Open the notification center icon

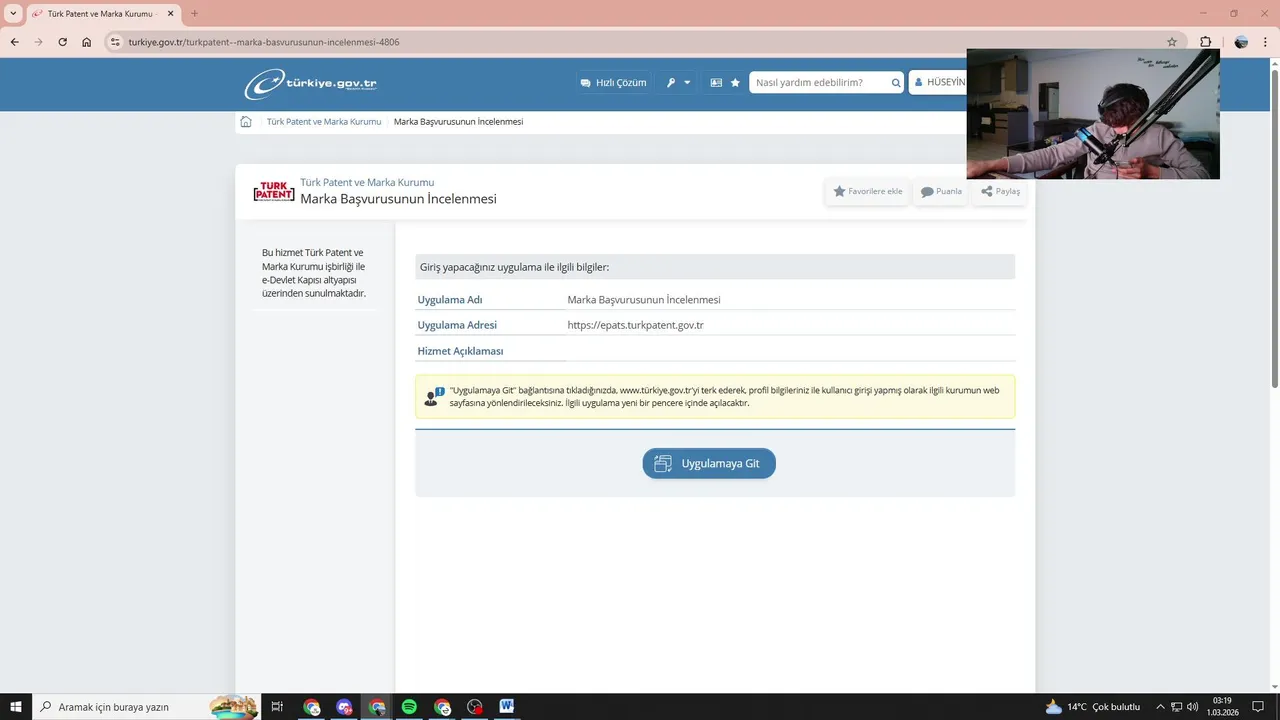[1258, 707]
